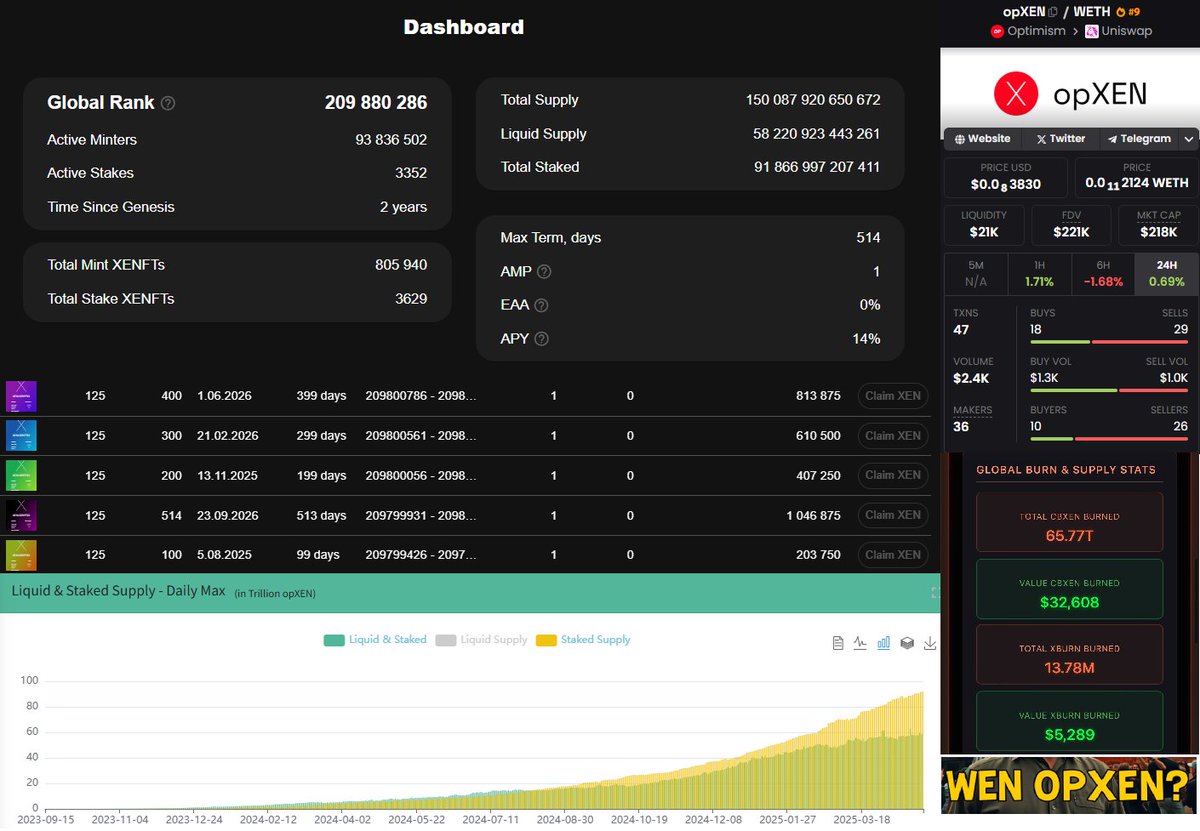This screenshot has width=1200, height=831.
Task: Click Claim XEN for 203 750 row
Action: [893, 555]
